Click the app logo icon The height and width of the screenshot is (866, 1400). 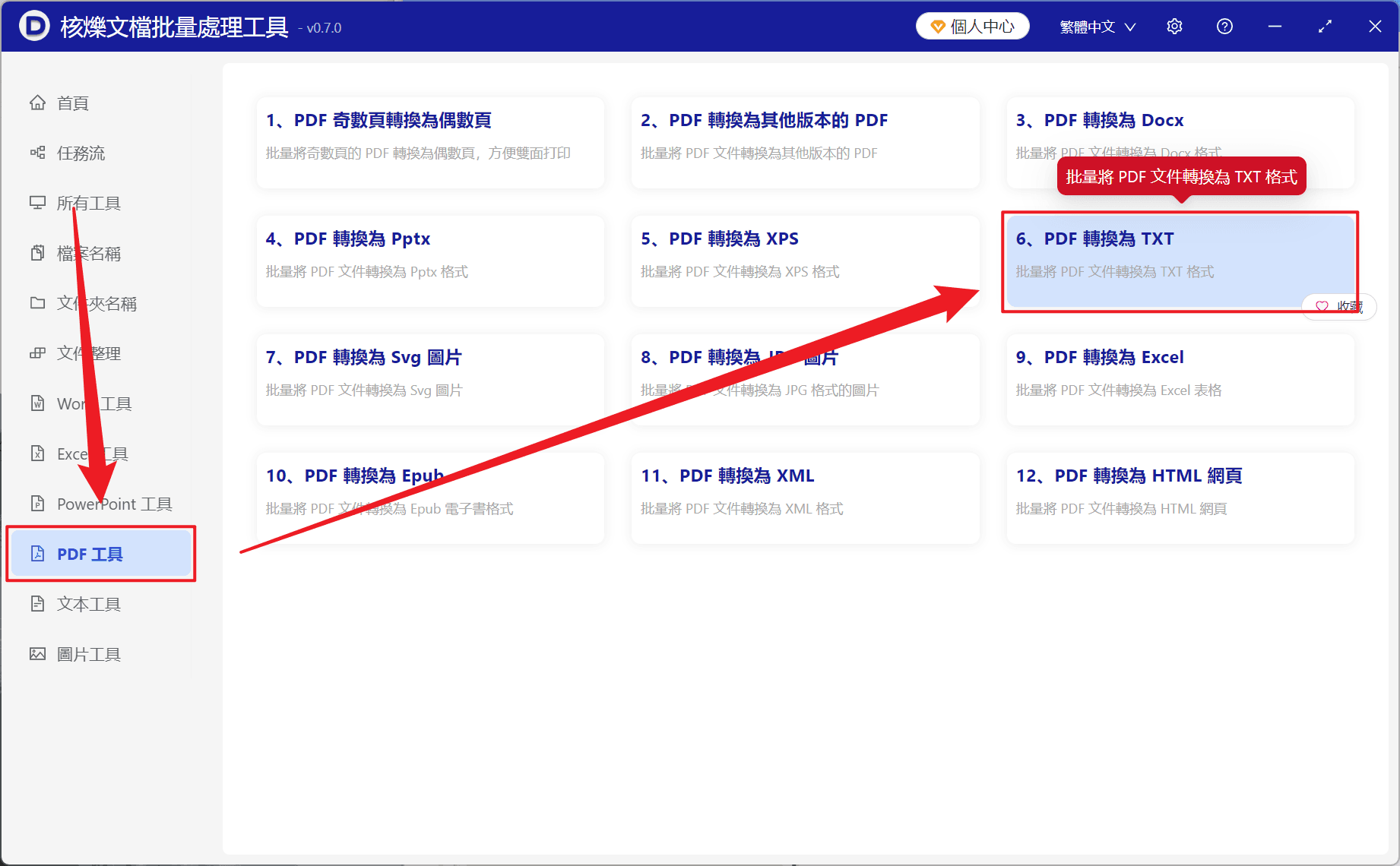pyautogui.click(x=34, y=26)
